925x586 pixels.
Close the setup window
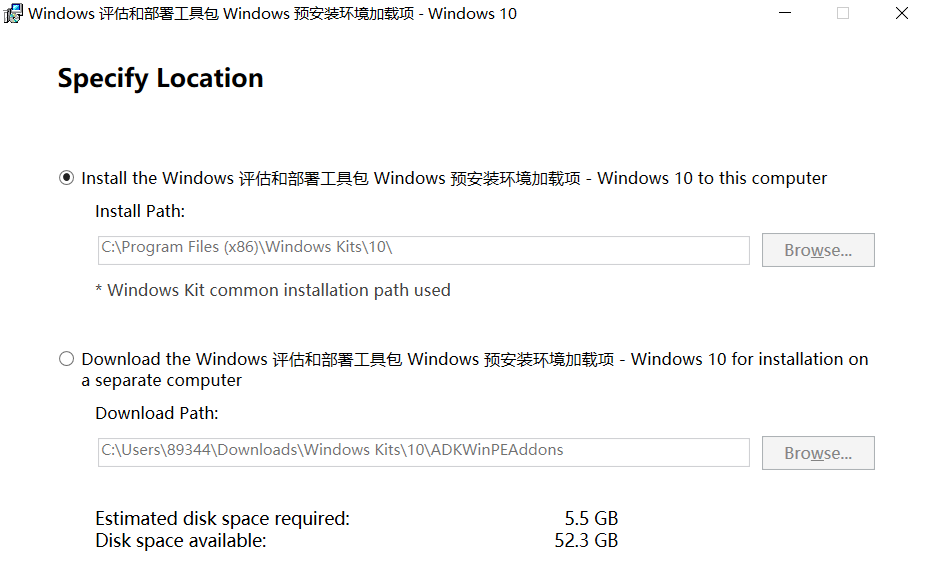point(902,14)
